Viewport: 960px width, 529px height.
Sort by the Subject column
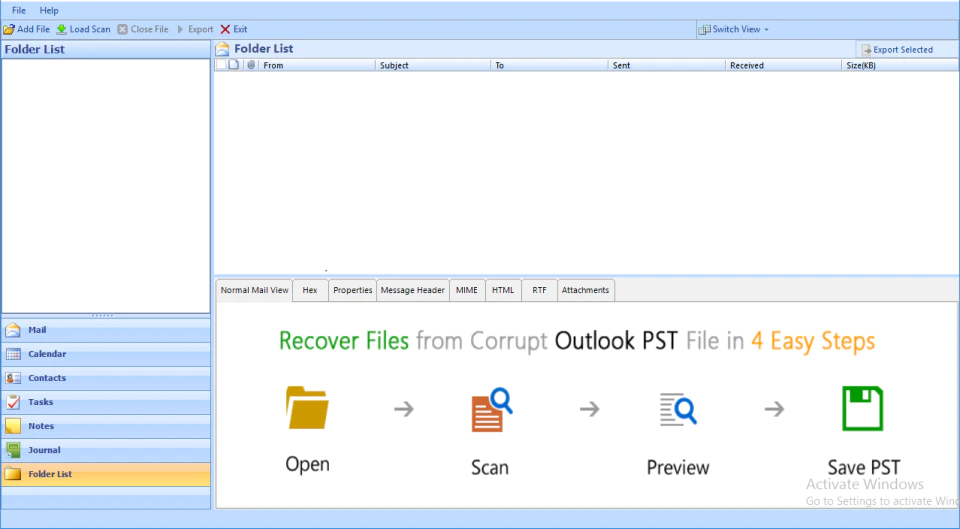click(433, 66)
